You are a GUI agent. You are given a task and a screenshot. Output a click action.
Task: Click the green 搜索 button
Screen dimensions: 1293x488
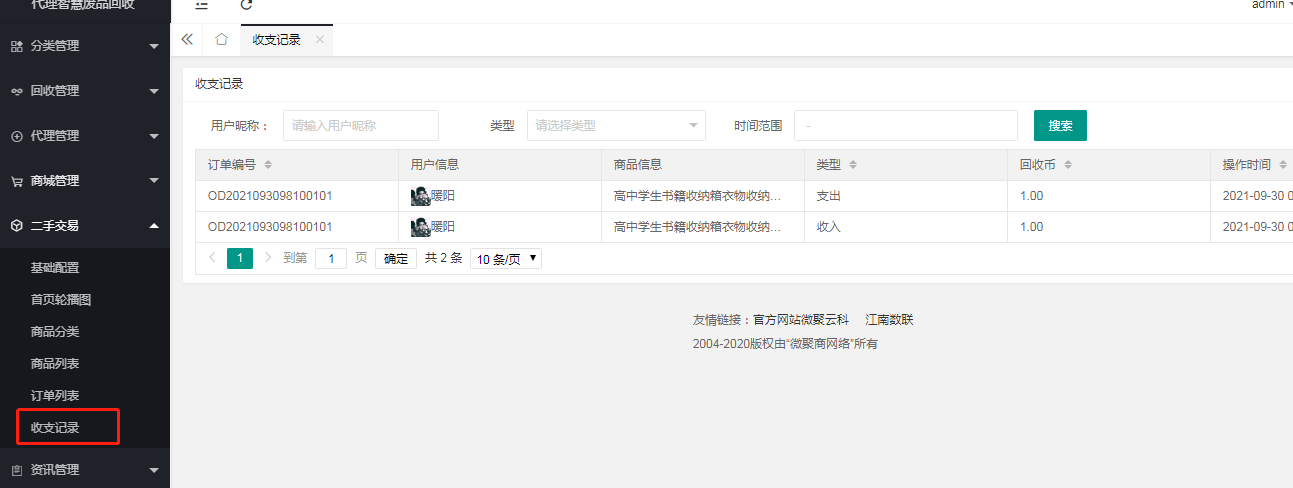(1060, 126)
